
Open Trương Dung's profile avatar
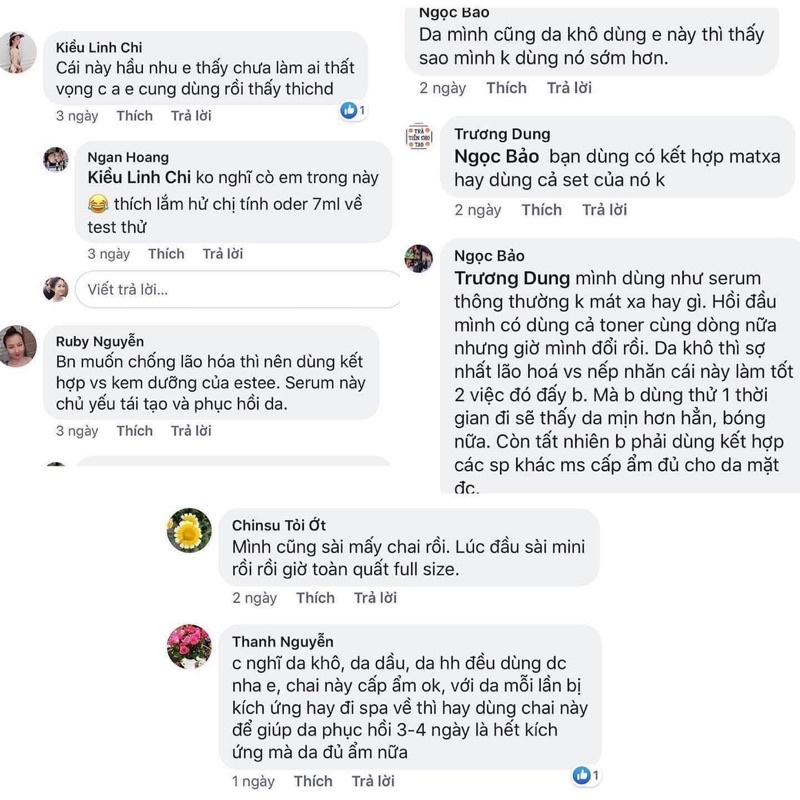(x=419, y=136)
